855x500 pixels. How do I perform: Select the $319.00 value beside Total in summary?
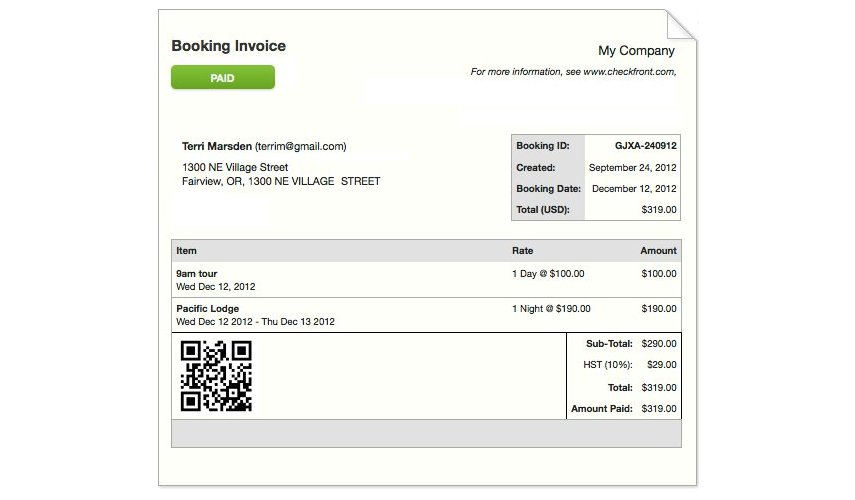(659, 388)
